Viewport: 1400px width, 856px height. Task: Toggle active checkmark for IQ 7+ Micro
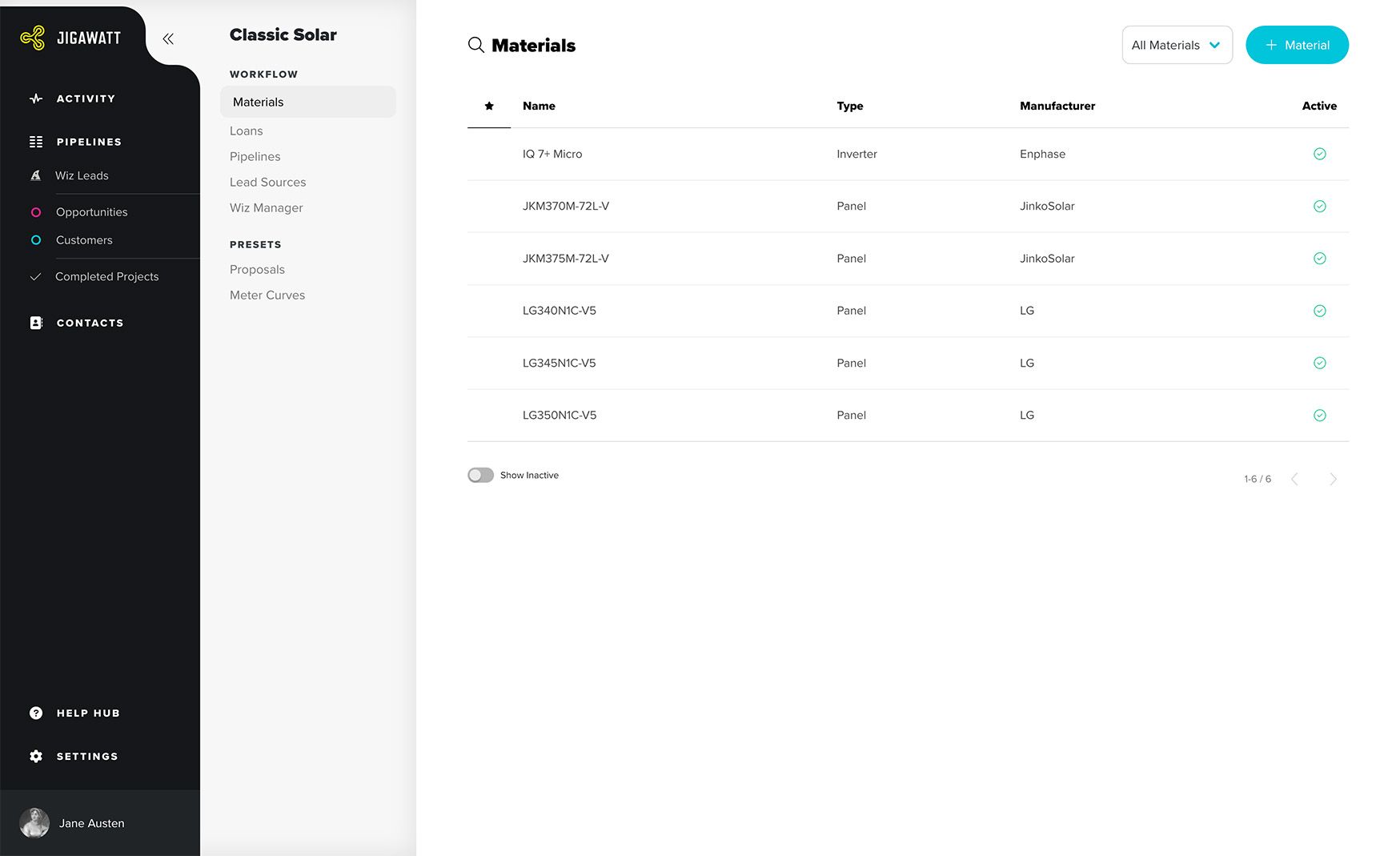click(x=1320, y=154)
